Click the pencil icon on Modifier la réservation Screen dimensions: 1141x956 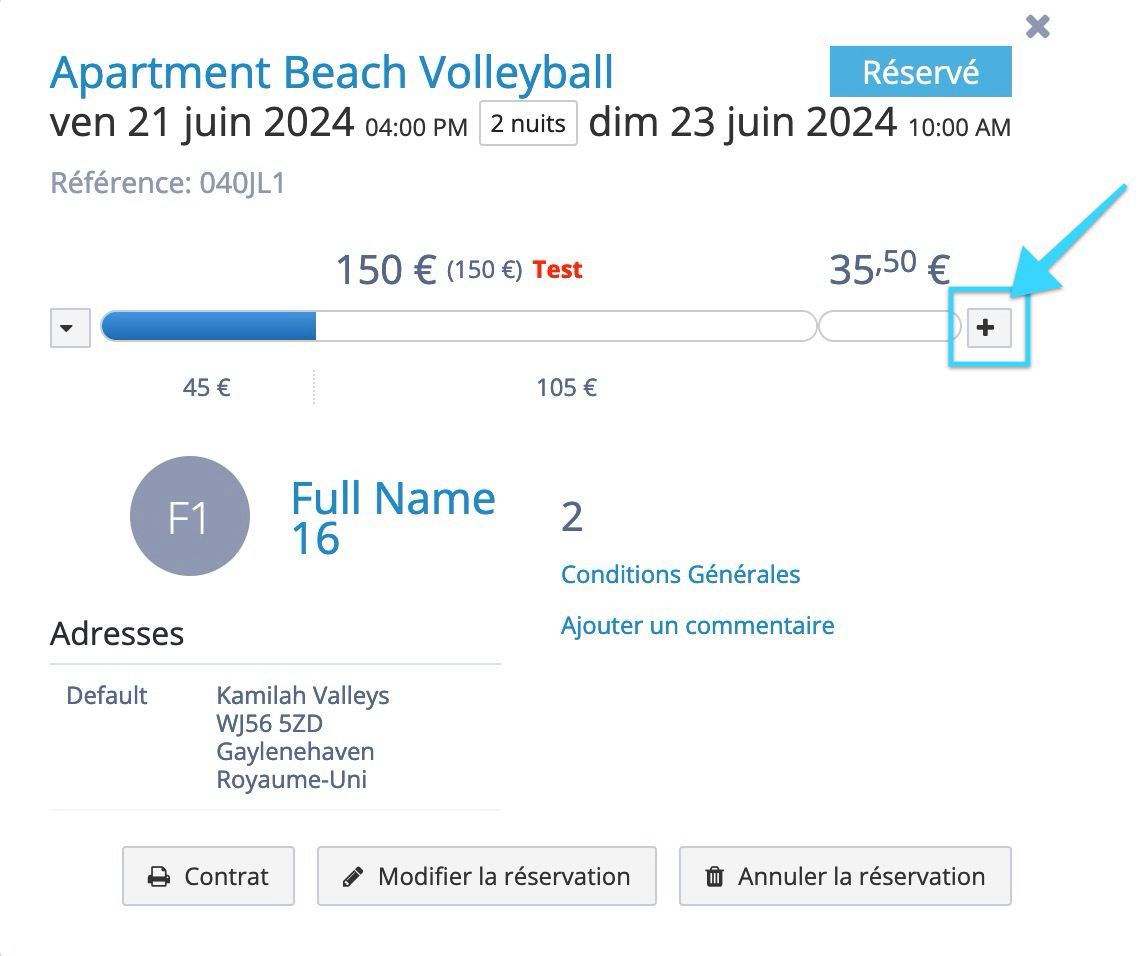tap(353, 877)
